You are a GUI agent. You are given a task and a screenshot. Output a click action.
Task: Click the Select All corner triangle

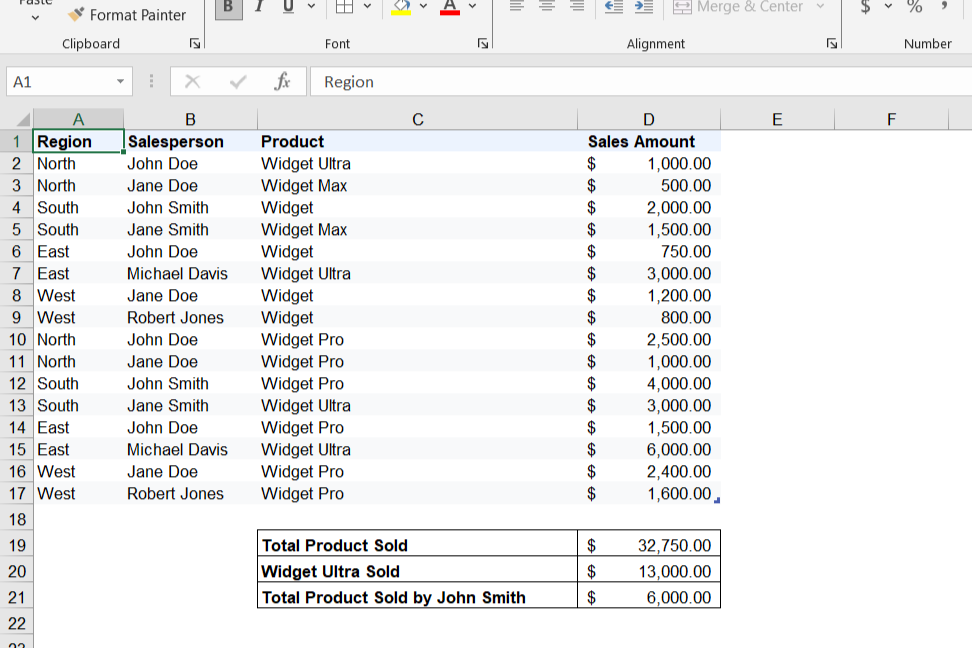pos(23,119)
